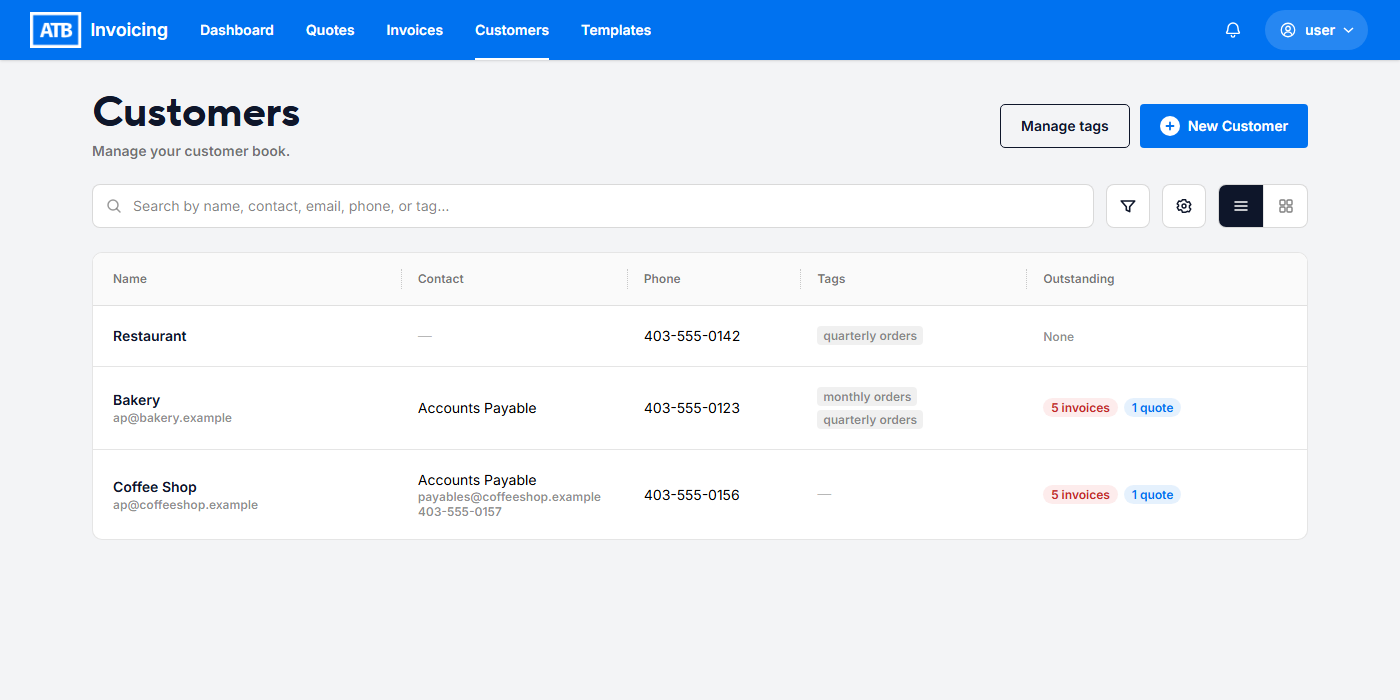Click ap@bakery.example email
The width and height of the screenshot is (1400, 700).
point(172,418)
